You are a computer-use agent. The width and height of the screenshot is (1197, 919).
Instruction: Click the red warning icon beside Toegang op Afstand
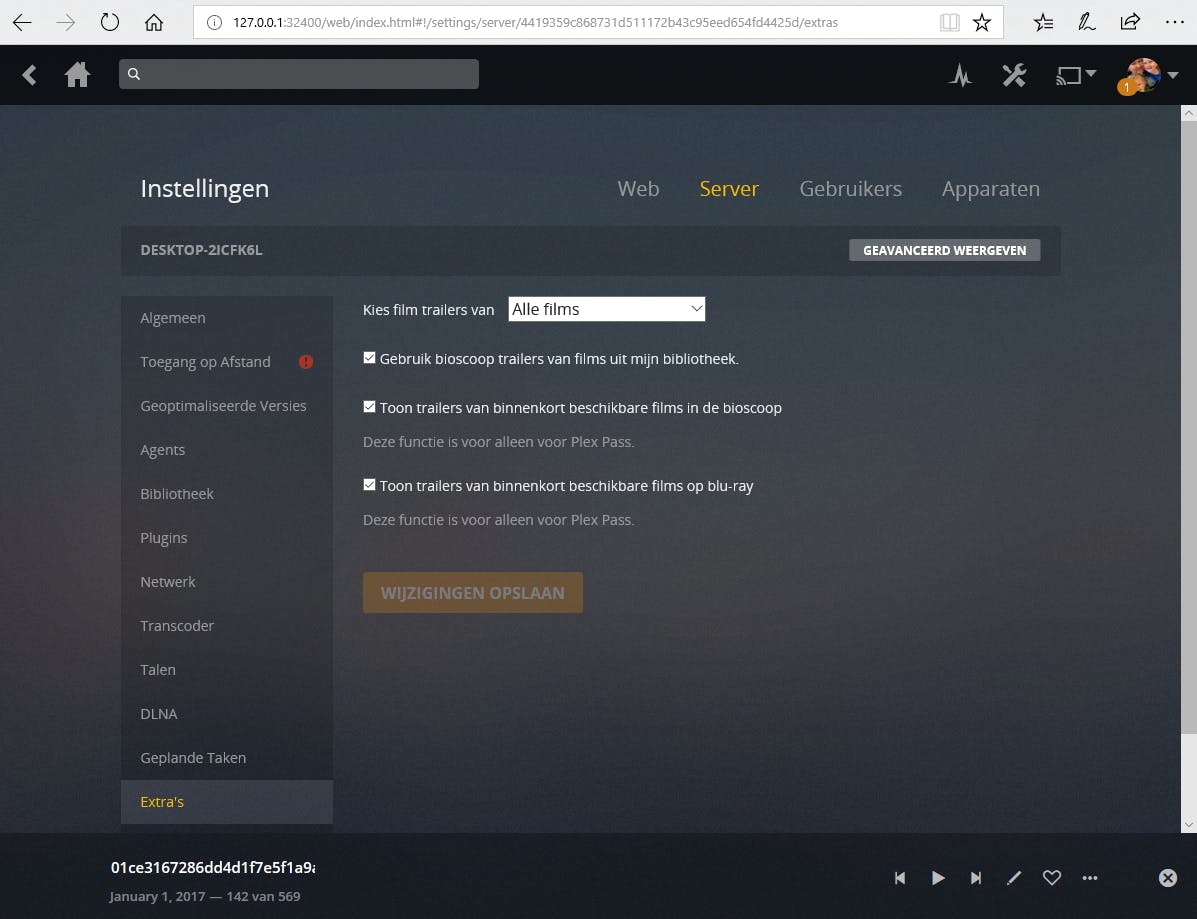306,362
